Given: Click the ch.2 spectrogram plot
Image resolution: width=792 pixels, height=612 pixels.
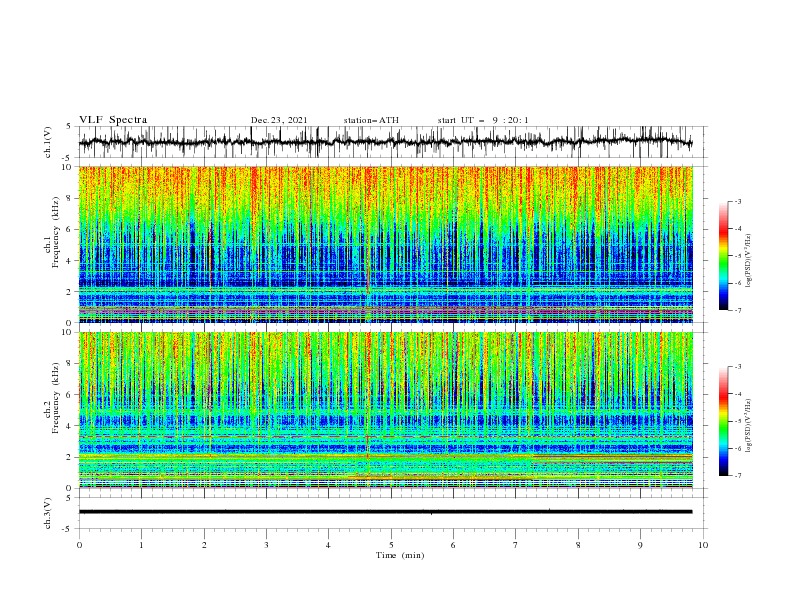Looking at the screenshot, I should point(386,410).
